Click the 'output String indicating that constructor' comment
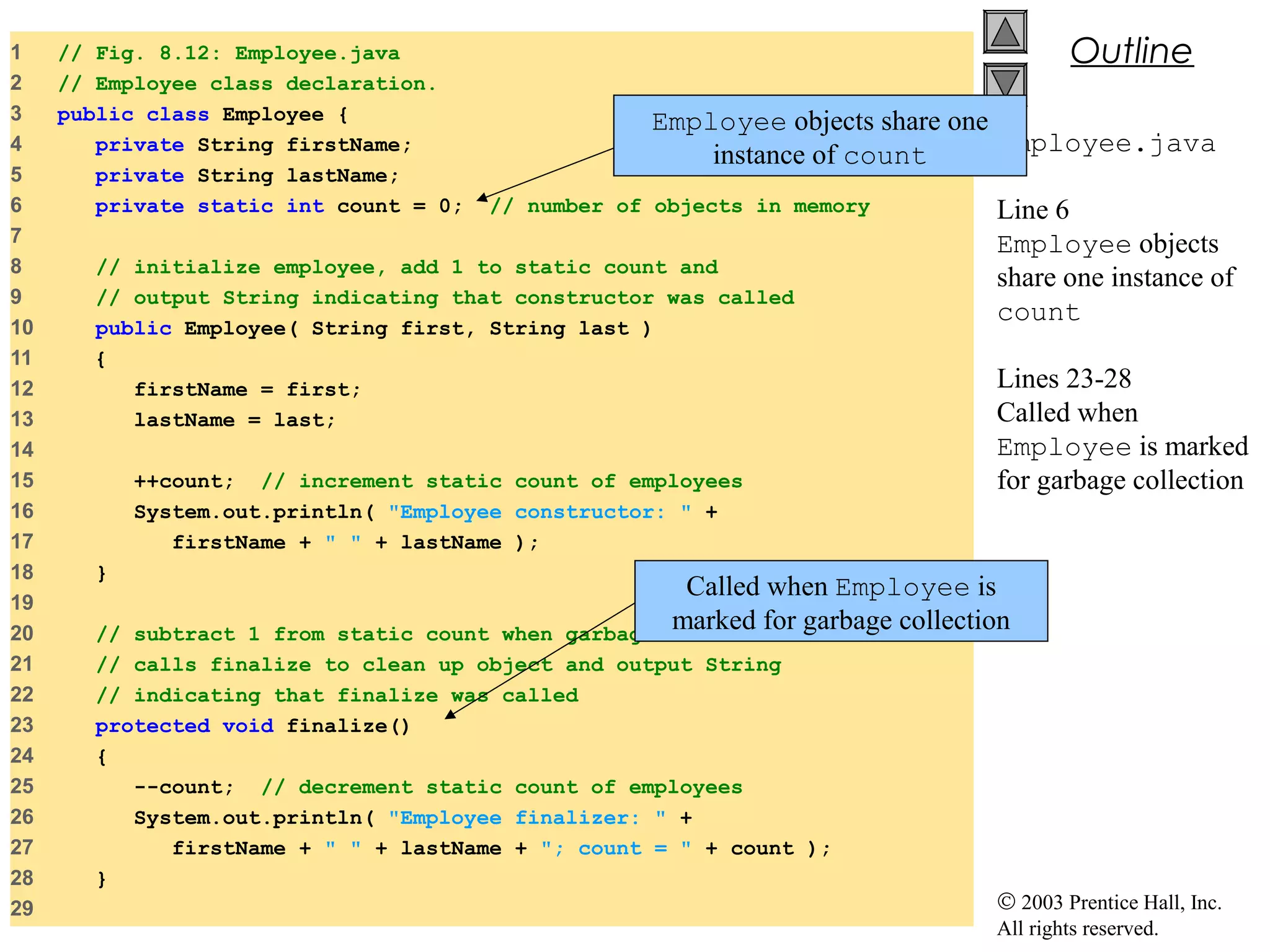The image size is (1270, 952). [x=445, y=298]
